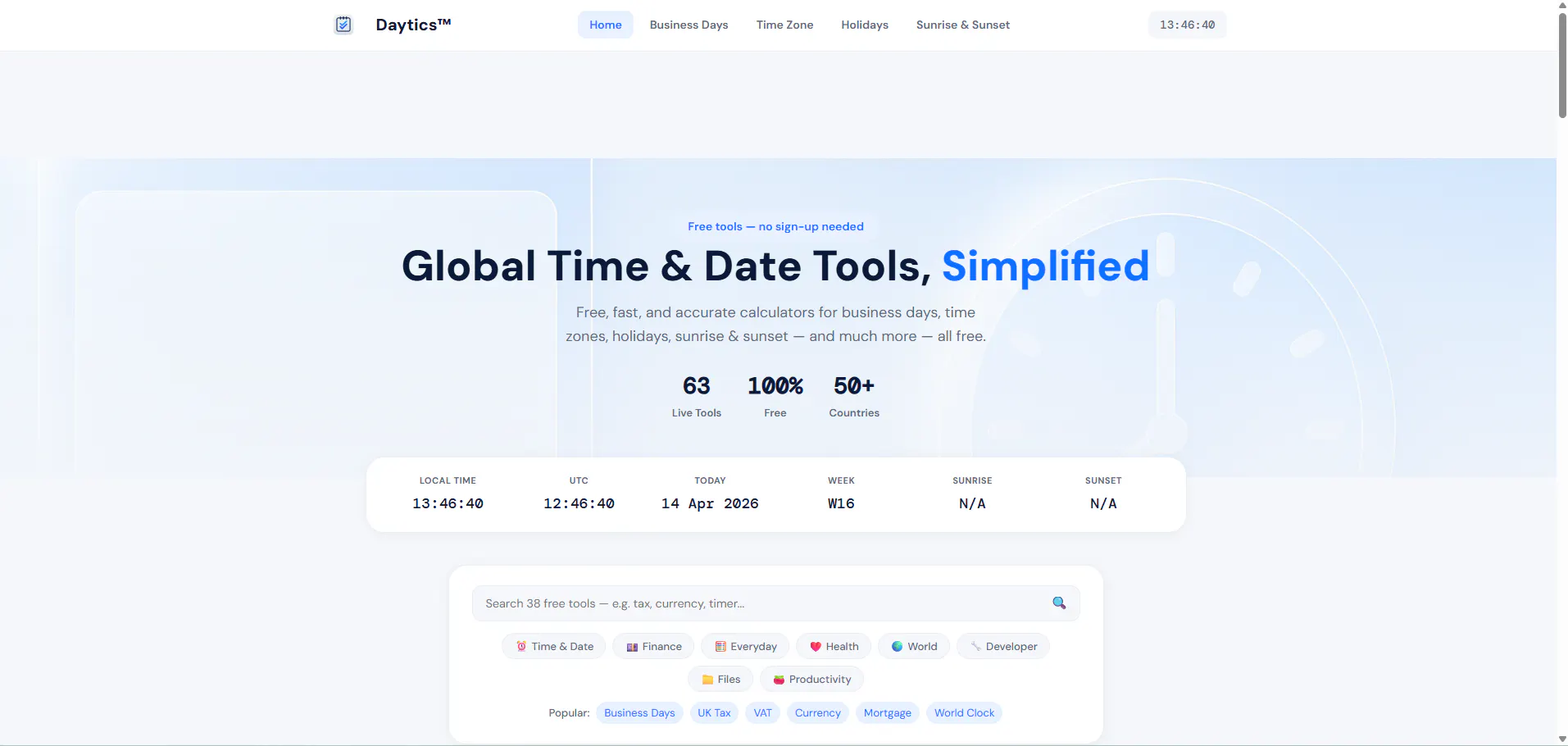Filter by Files category chip
1568x746 pixels.
tap(720, 679)
